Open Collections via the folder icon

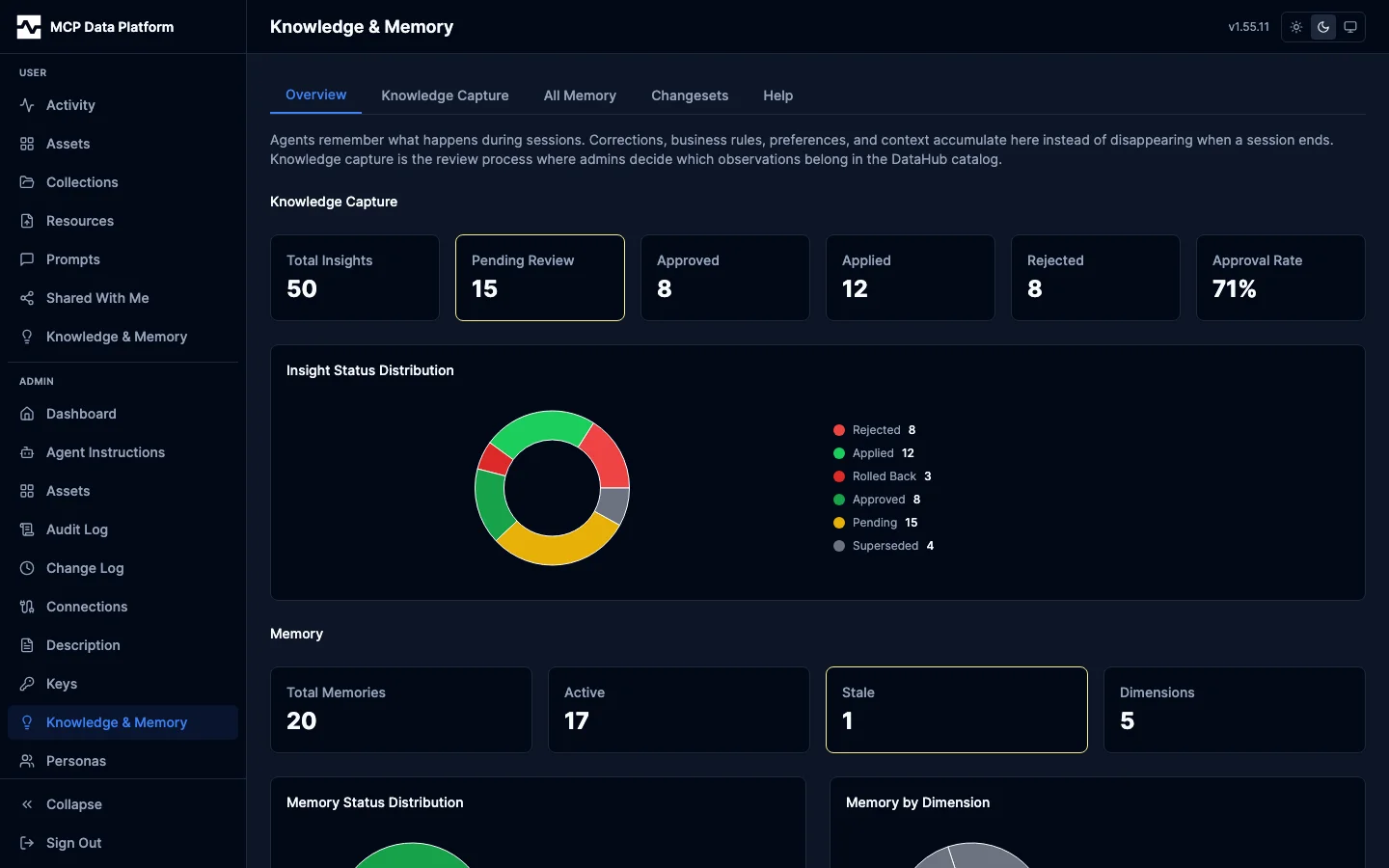[27, 182]
